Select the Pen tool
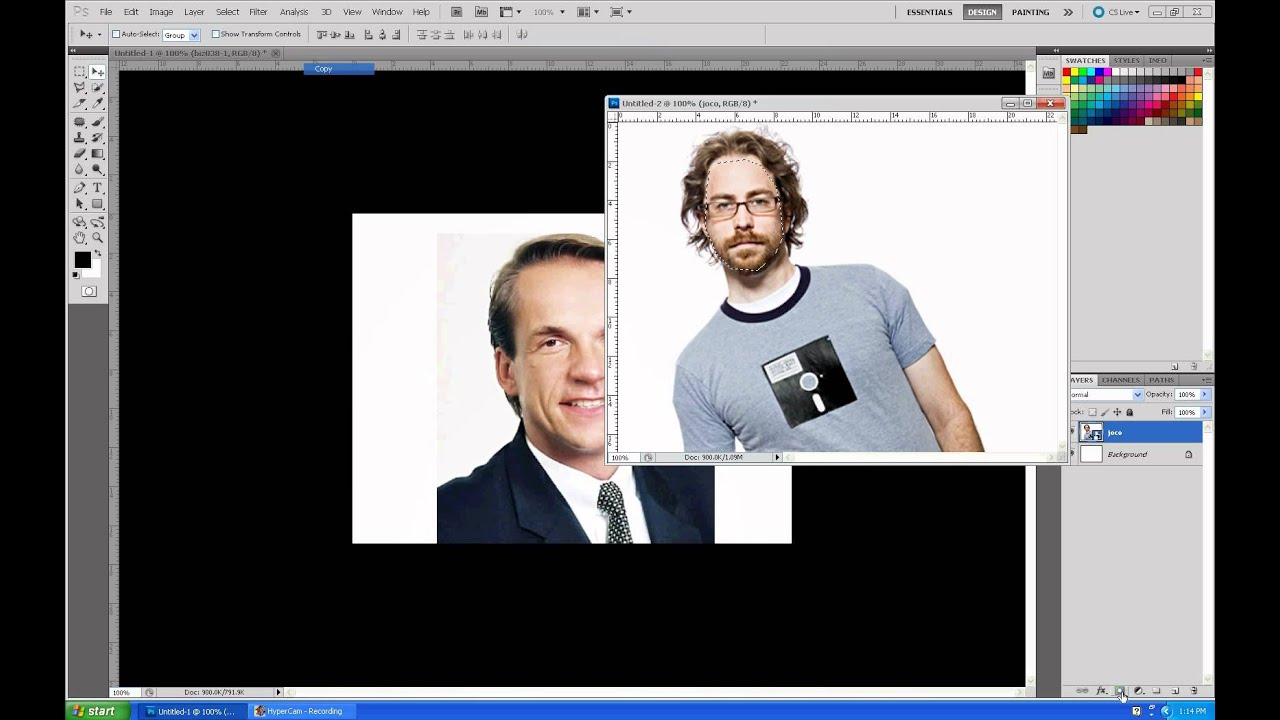The height and width of the screenshot is (720, 1280). [x=79, y=188]
